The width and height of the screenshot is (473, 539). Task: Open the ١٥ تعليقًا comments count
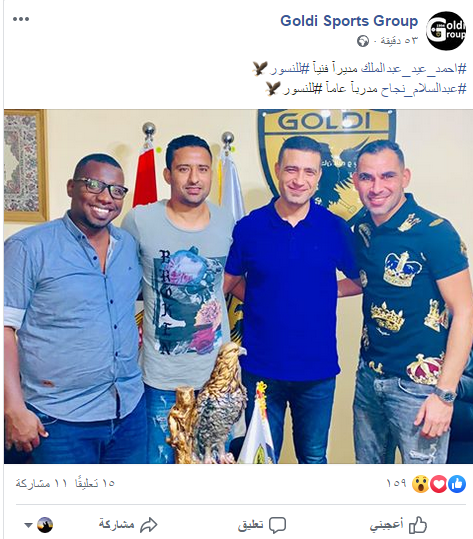95,484
